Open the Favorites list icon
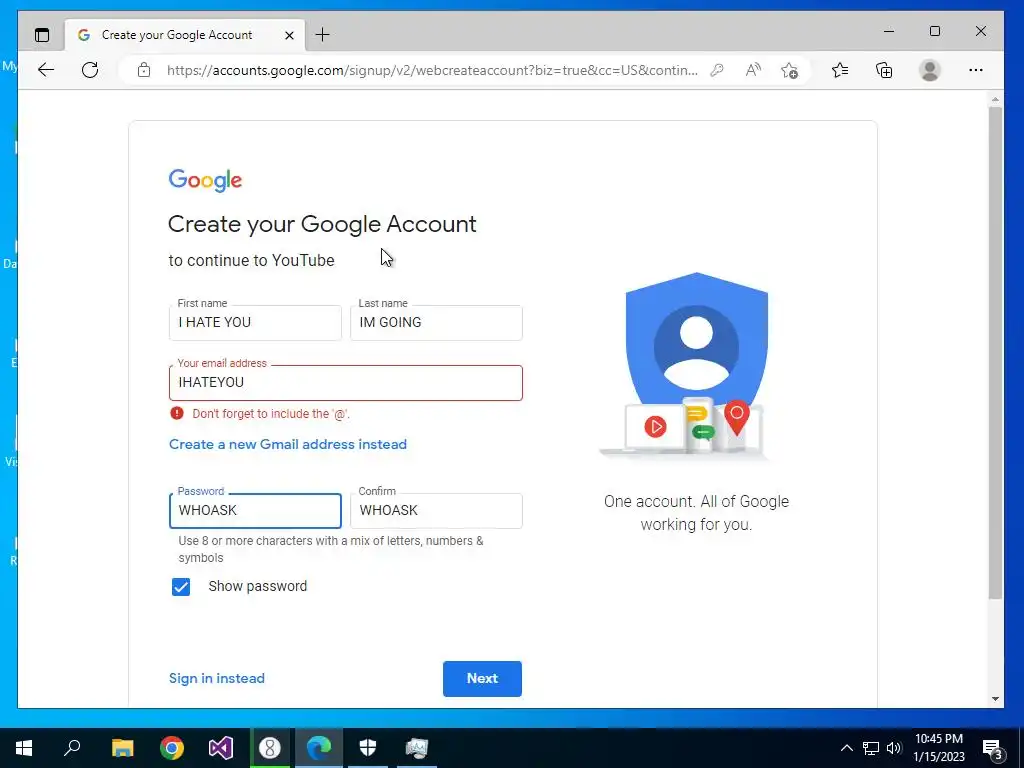1024x768 pixels. pos(840,70)
